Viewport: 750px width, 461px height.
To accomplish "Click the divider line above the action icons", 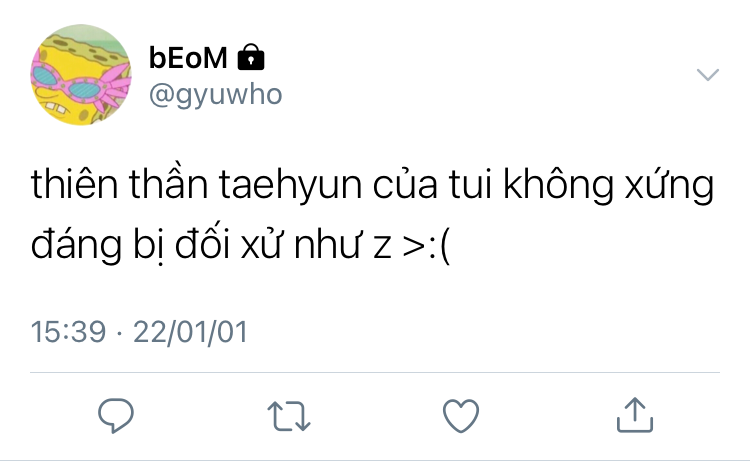I will point(375,372).
